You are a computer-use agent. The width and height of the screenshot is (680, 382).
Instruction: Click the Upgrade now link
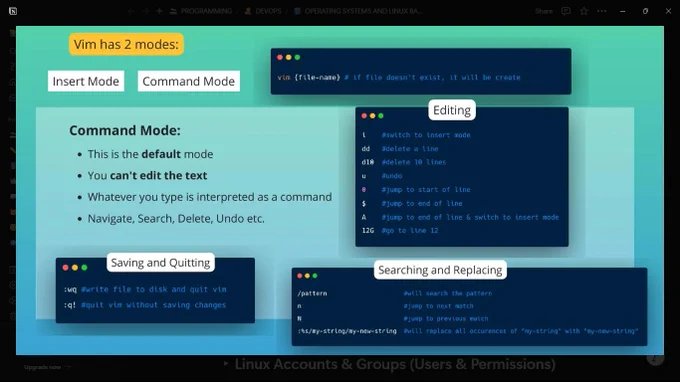[46, 367]
